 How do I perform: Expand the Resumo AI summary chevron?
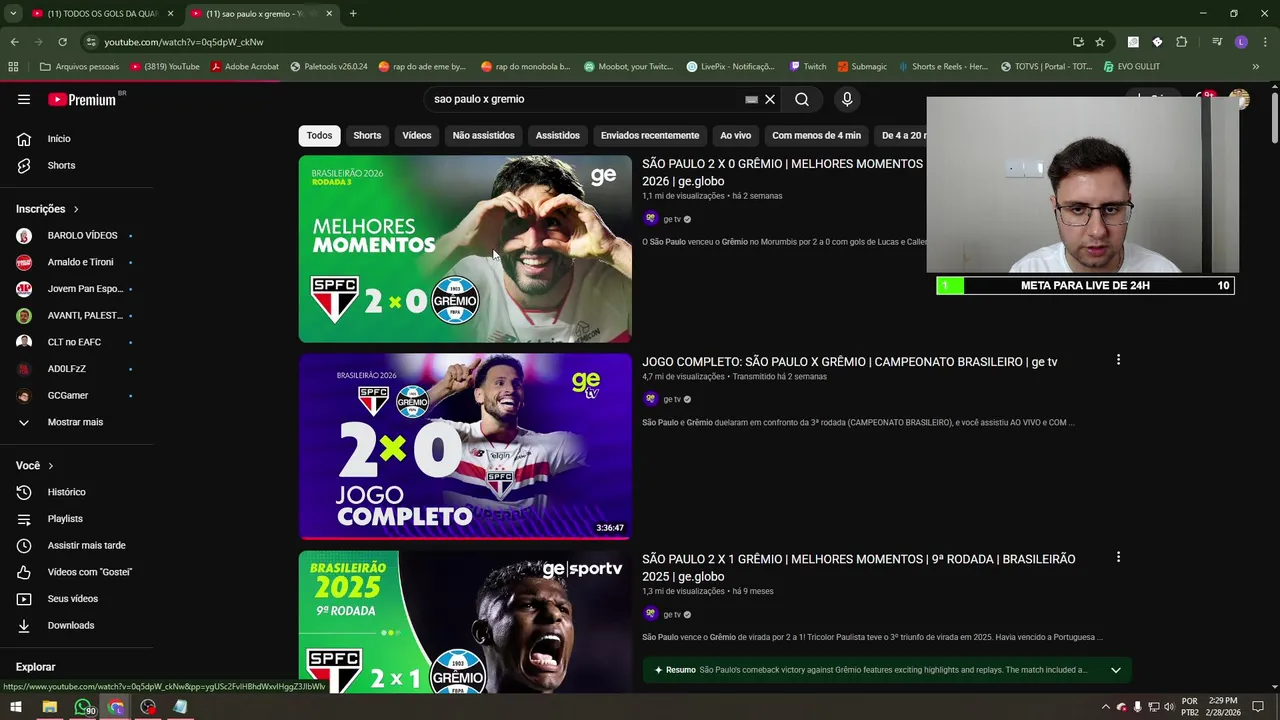1115,670
